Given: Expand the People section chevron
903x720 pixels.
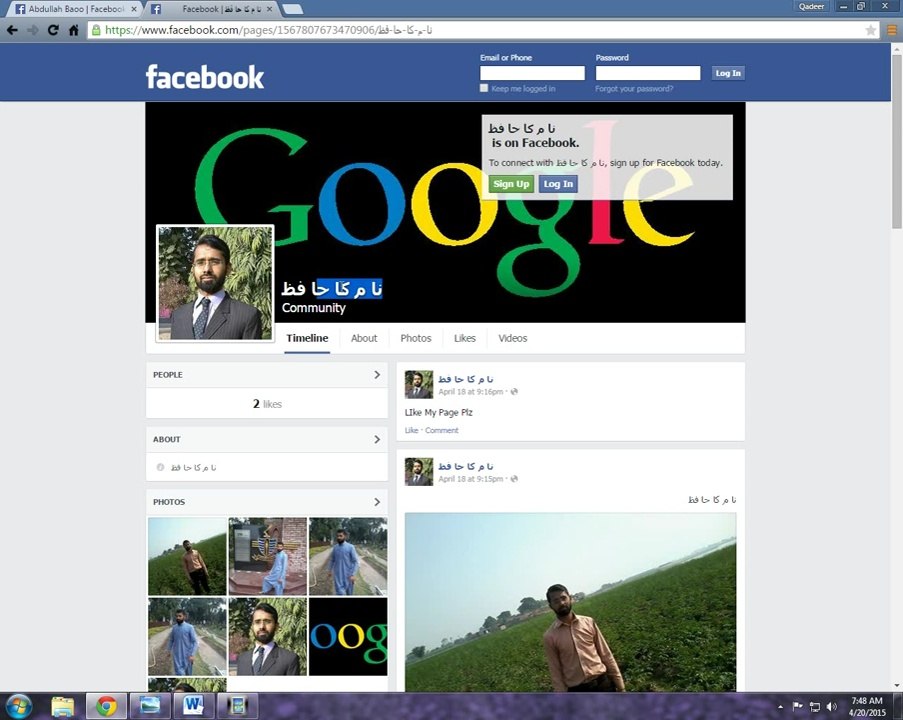Looking at the screenshot, I should click(x=377, y=374).
